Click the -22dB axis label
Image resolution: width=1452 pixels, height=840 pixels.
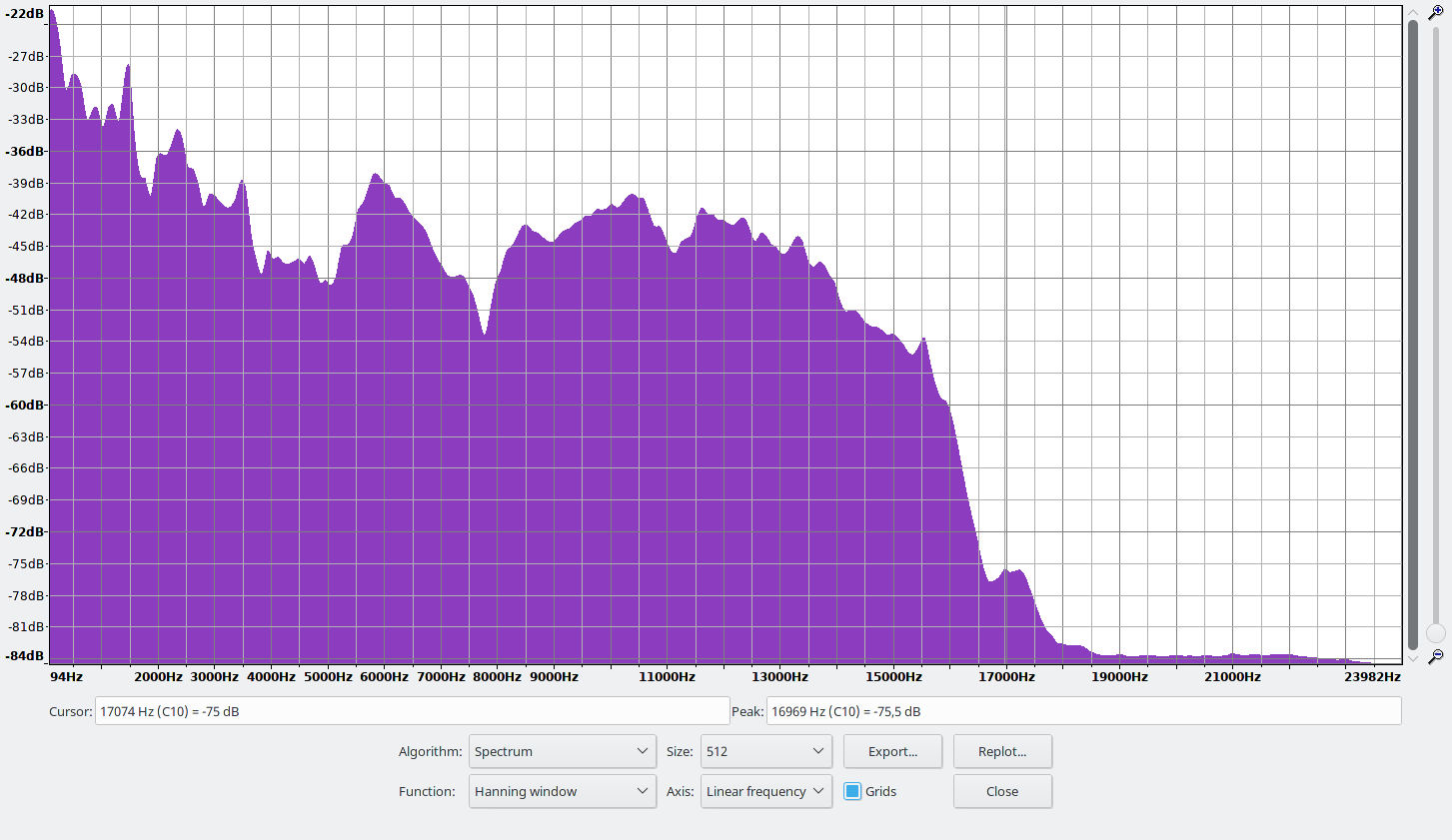25,14
